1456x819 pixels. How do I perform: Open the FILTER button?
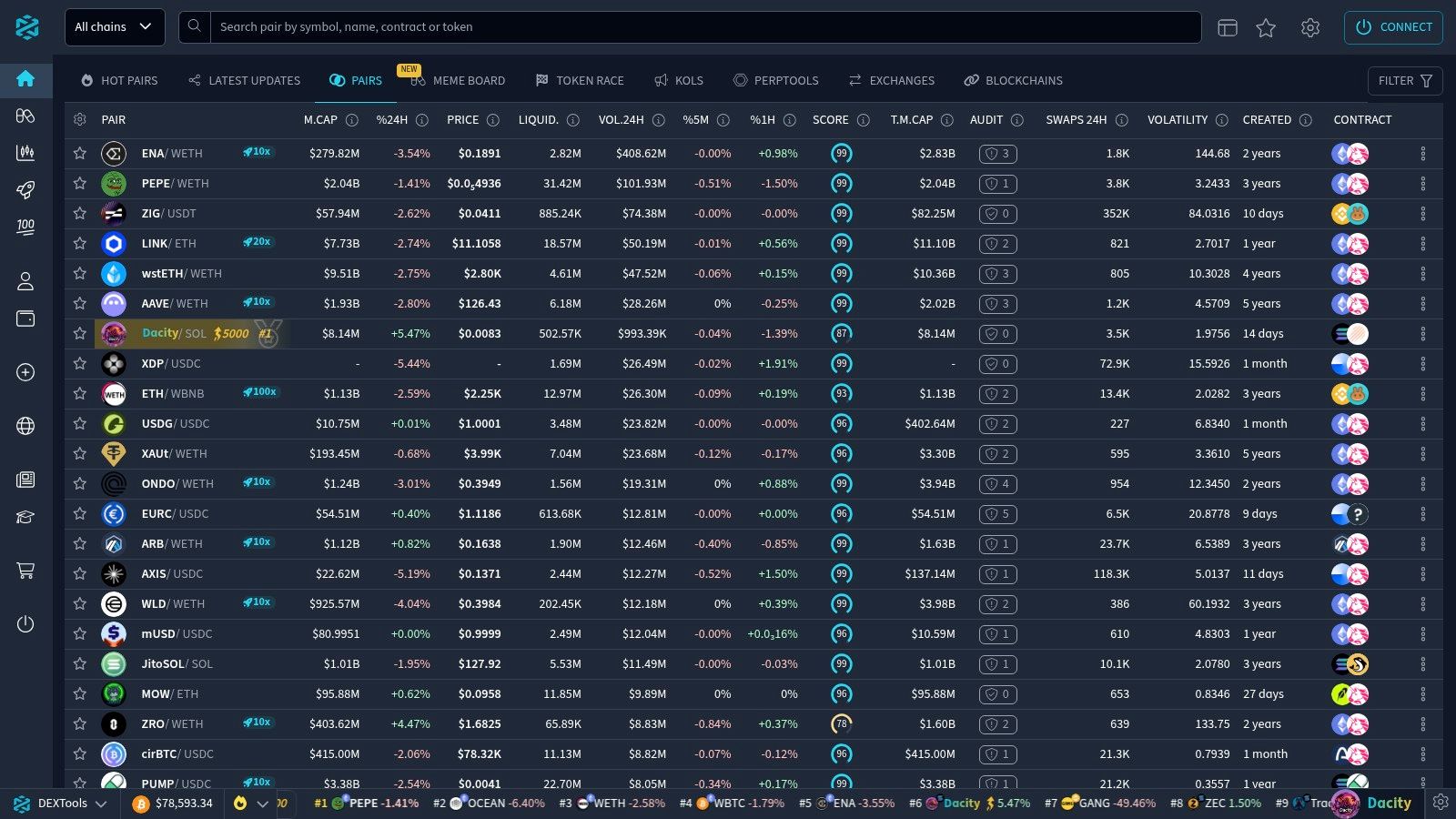click(x=1405, y=80)
